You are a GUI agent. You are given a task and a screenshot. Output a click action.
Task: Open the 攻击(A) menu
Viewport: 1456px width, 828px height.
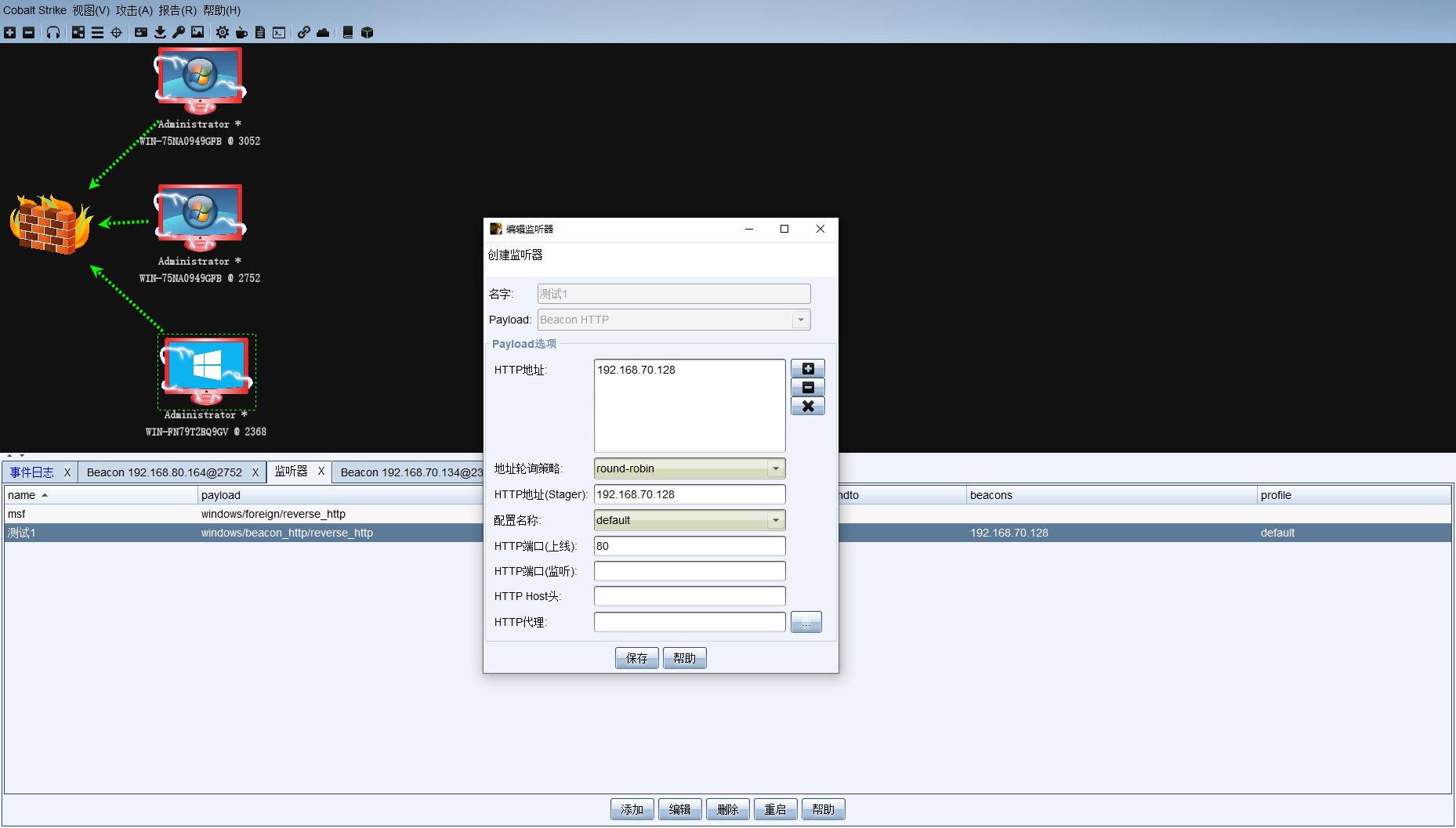coord(133,10)
